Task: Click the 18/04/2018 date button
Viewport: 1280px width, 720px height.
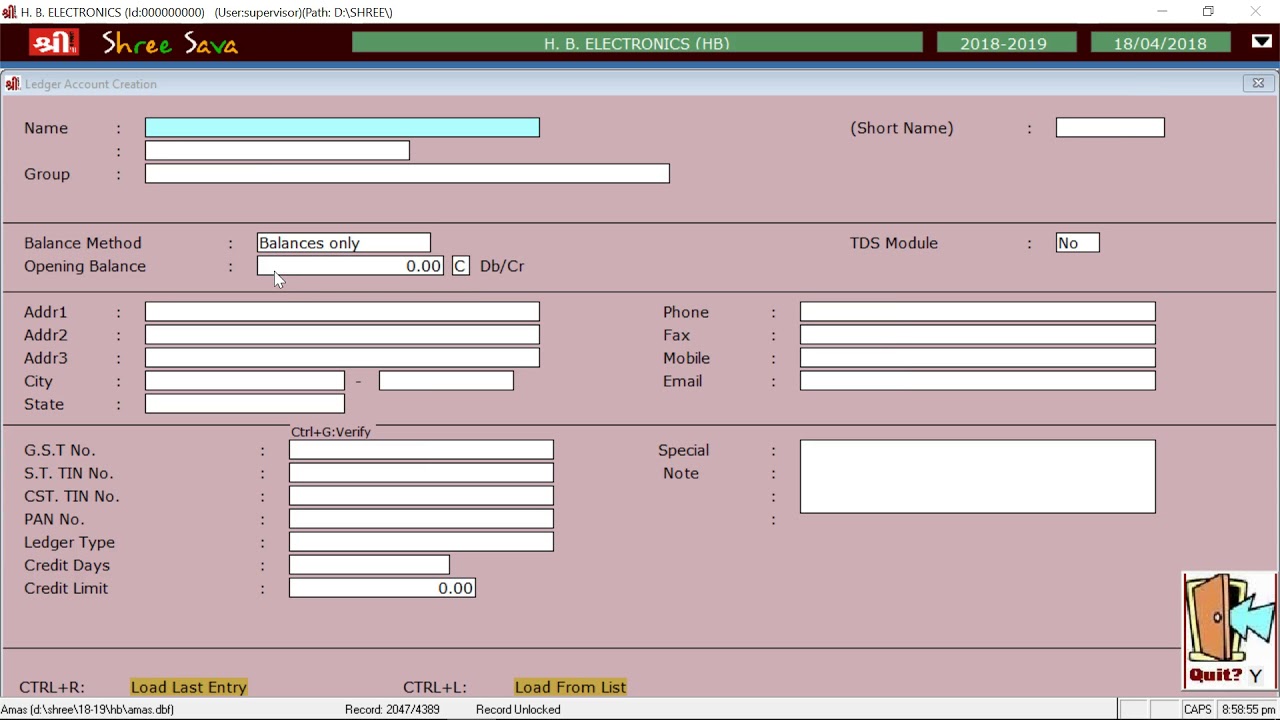Action: tap(1160, 43)
